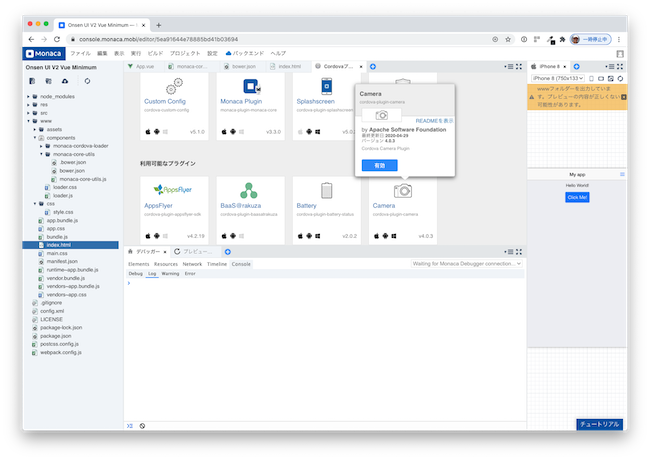The width and height of the screenshot is (650, 460).
Task: Maximize the debugger panel with fullscreen icon
Action: click(x=519, y=252)
